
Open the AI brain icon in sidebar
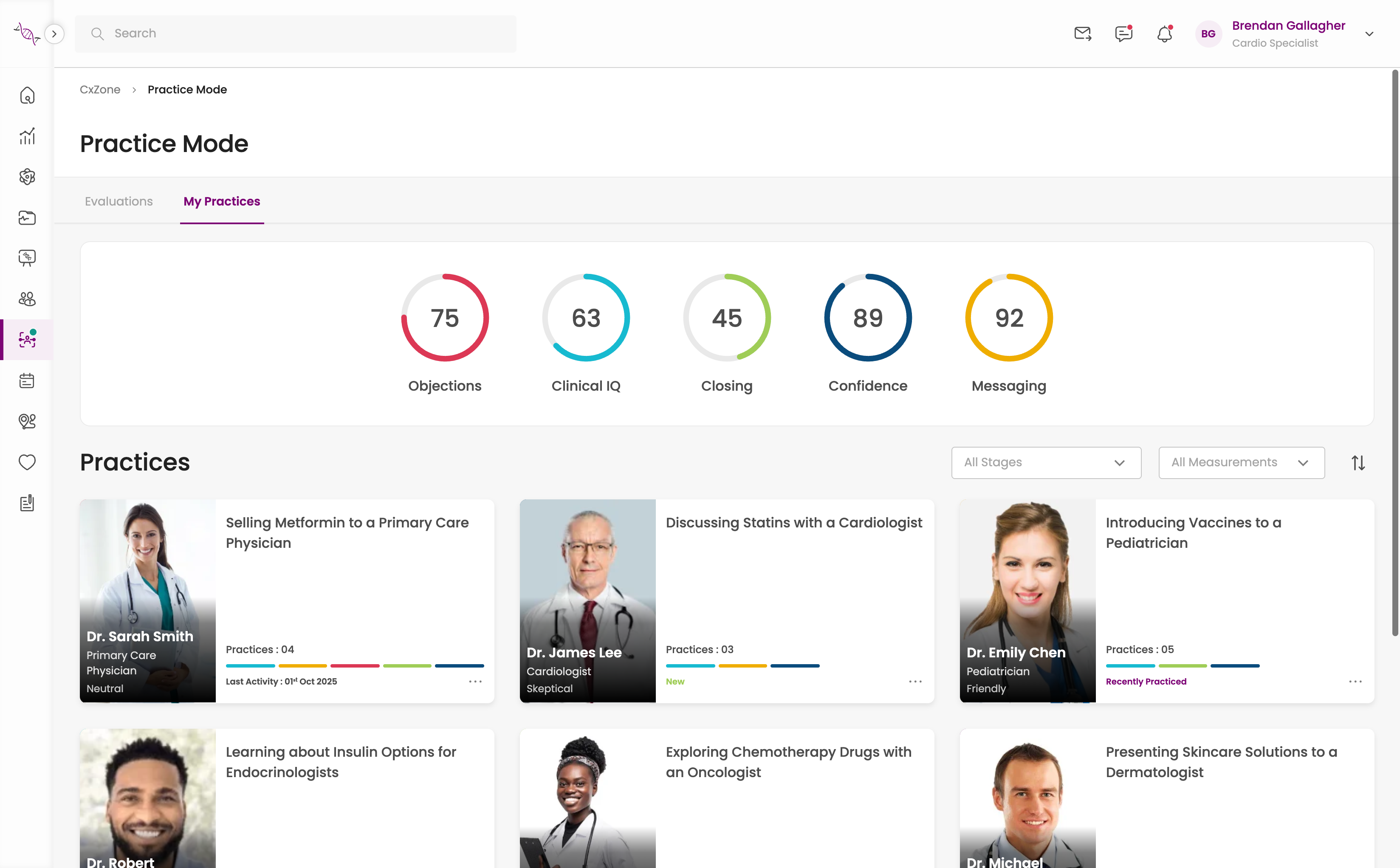27,177
